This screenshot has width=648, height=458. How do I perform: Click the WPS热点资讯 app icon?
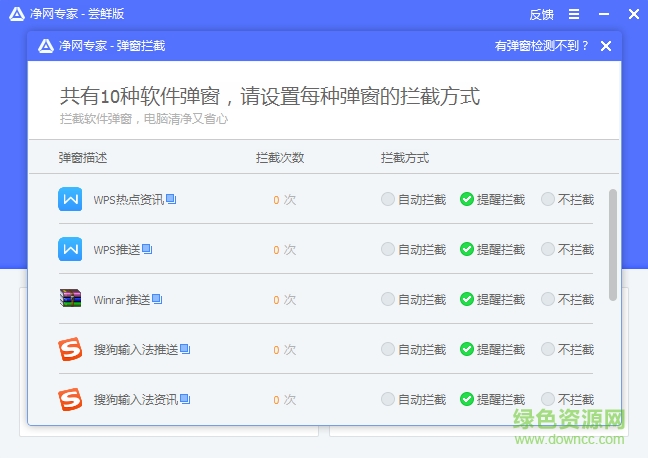coord(70,199)
